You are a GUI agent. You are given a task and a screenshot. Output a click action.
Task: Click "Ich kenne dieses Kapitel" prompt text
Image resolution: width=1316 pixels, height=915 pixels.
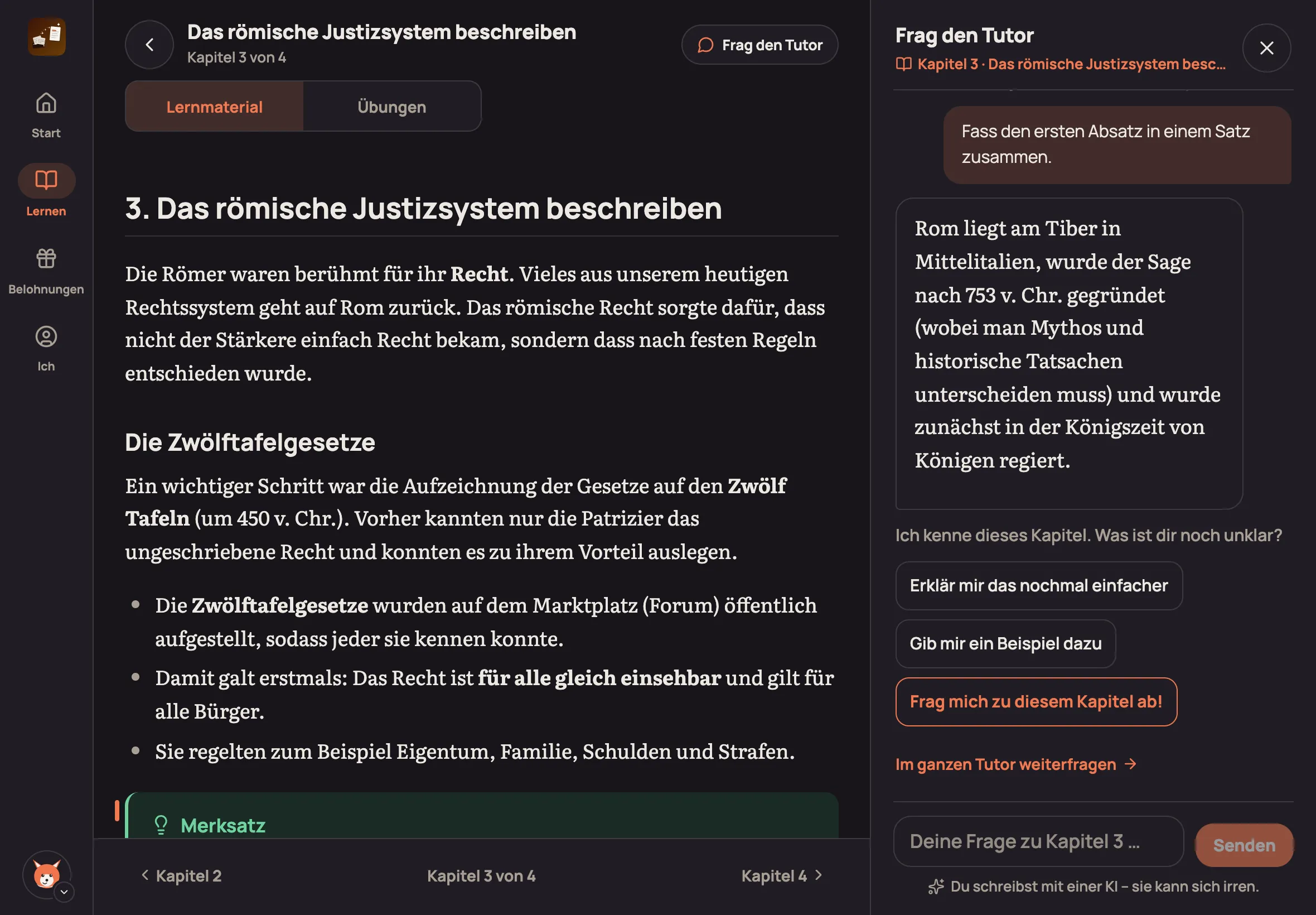[1088, 535]
